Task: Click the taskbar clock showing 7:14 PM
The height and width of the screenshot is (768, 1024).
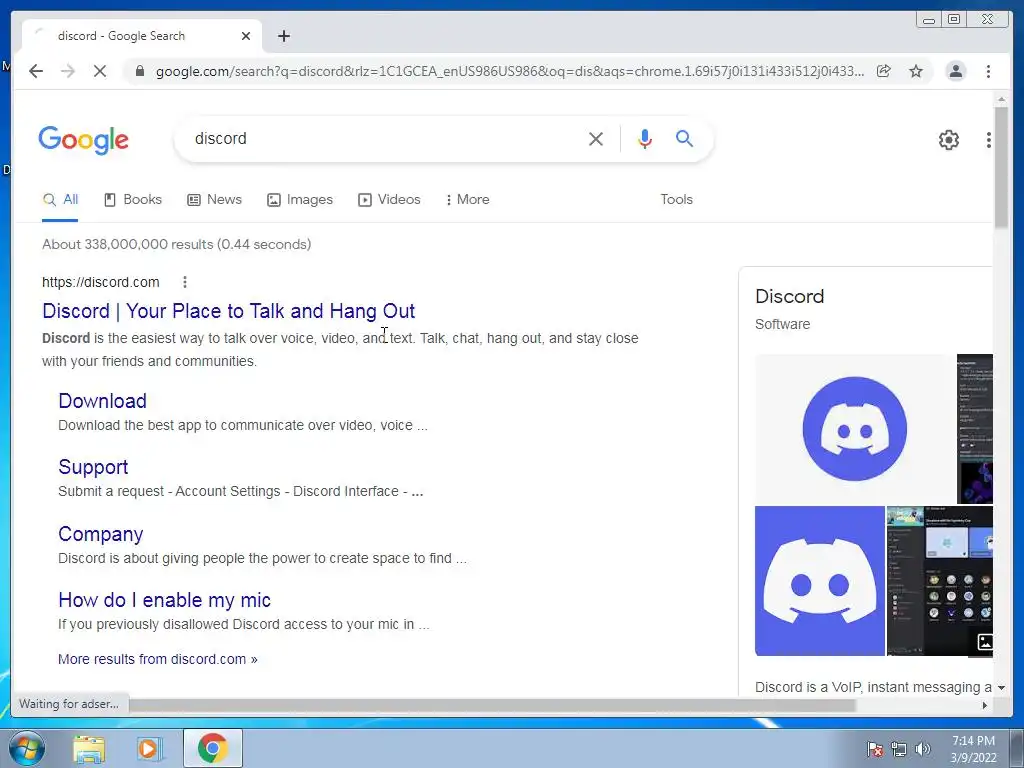Action: pos(973,749)
